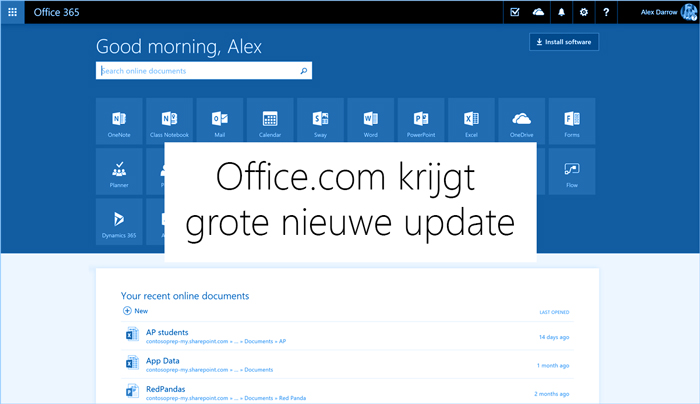The image size is (700, 404).
Task: Click the '2 months ago' timestamp
Action: [551, 394]
